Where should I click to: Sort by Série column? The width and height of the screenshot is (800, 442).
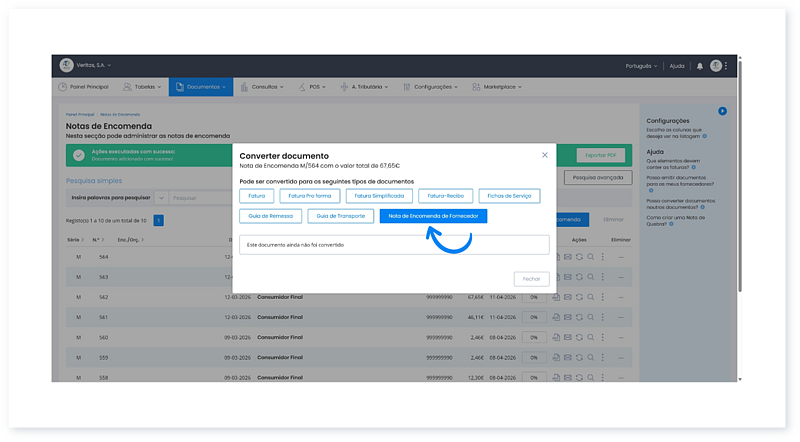click(x=76, y=239)
